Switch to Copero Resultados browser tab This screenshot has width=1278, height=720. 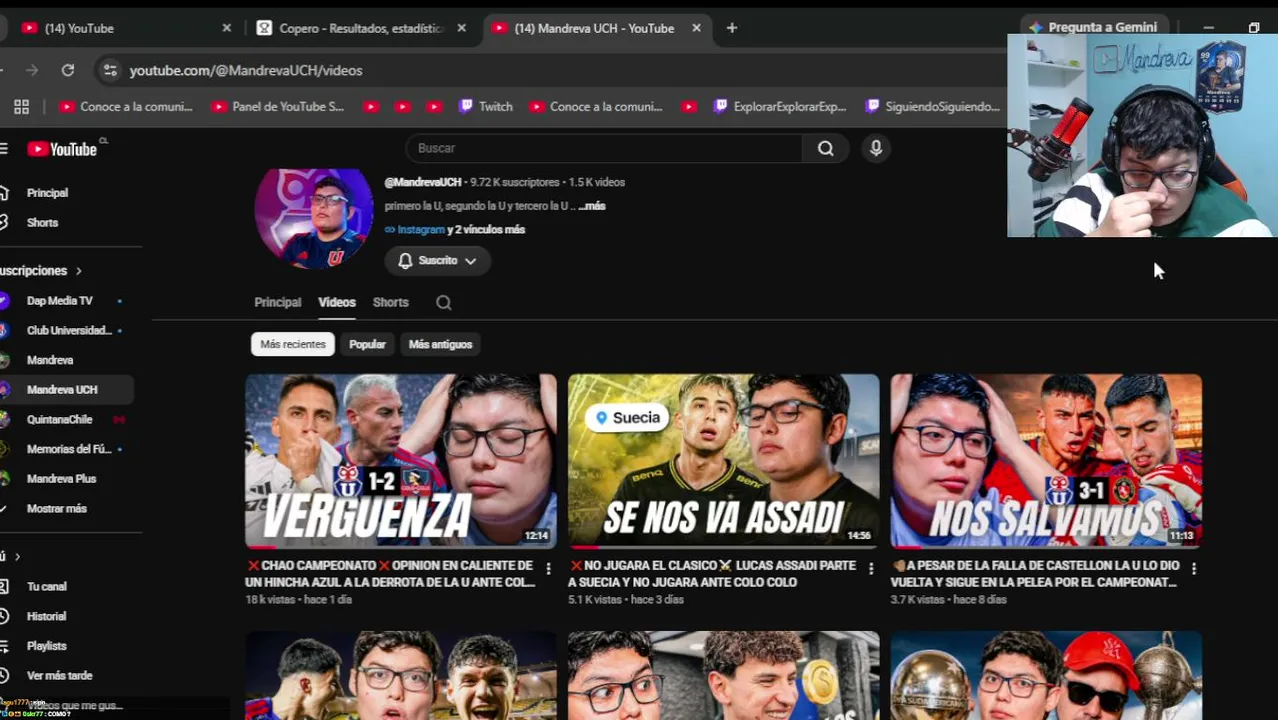pos(361,28)
